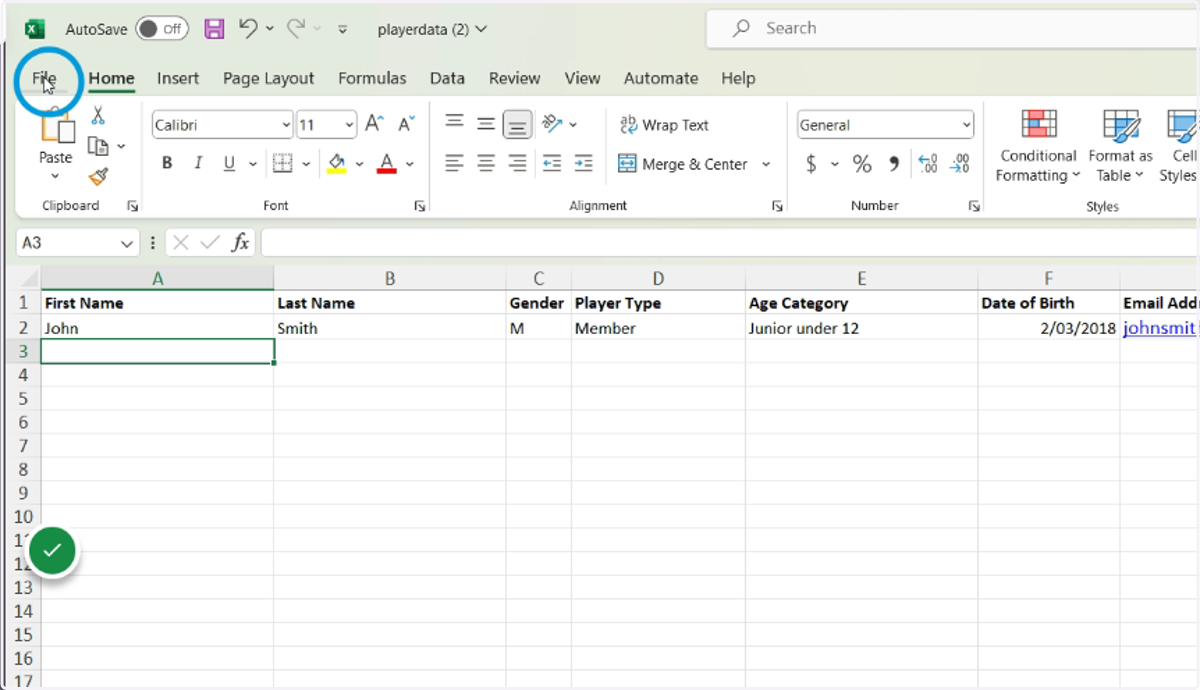Apply Accounting format with dollar sign icon
The height and width of the screenshot is (690, 1200).
coord(811,164)
